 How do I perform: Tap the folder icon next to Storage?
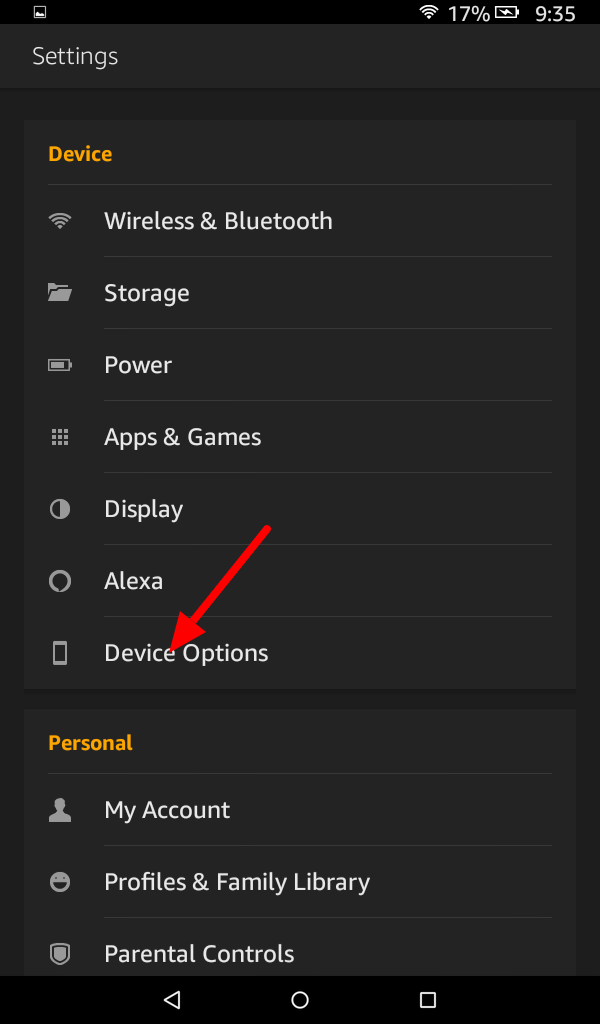(59, 292)
